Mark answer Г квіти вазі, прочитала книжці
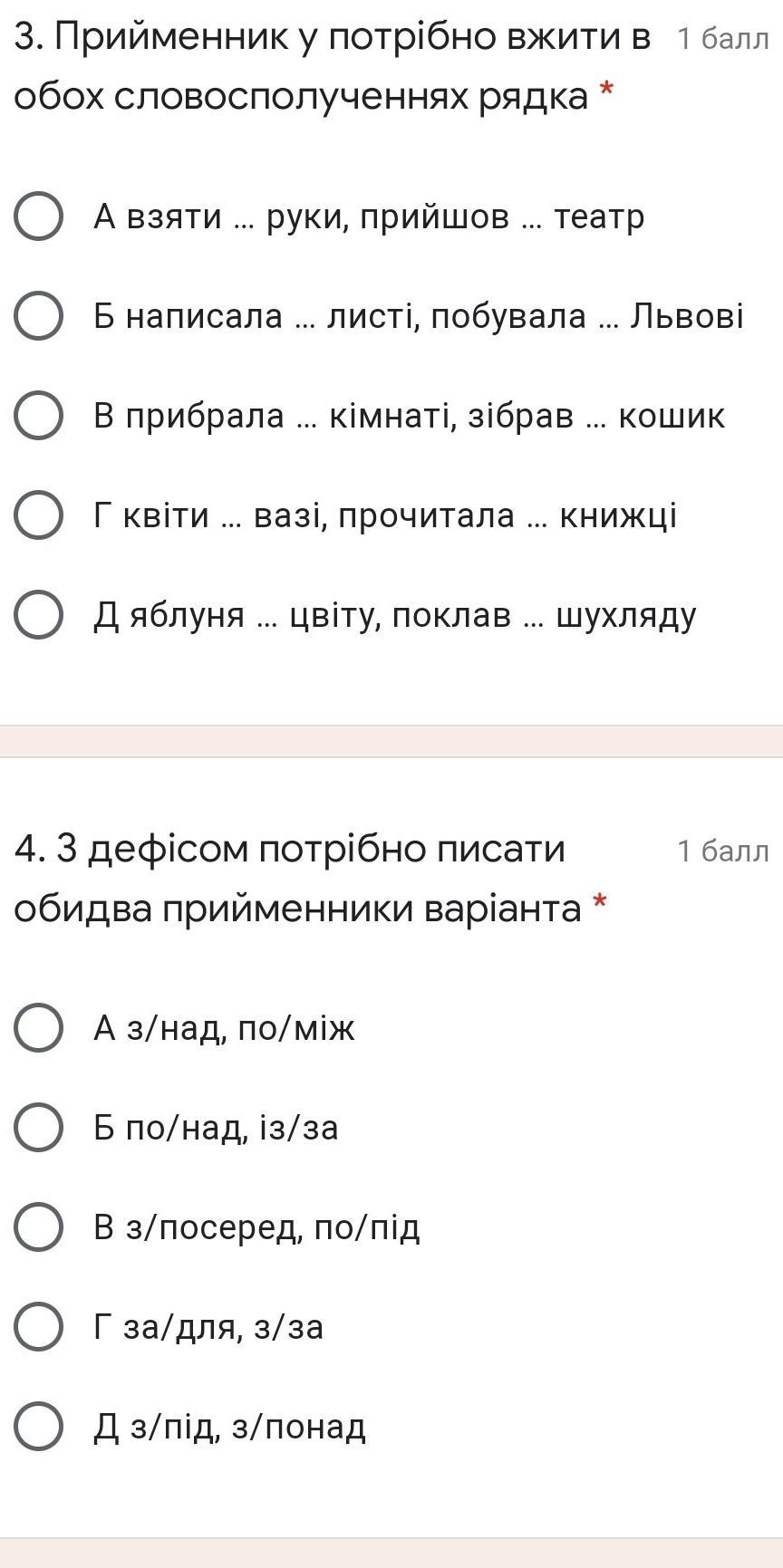The image size is (783, 1568). pyautogui.click(x=39, y=515)
